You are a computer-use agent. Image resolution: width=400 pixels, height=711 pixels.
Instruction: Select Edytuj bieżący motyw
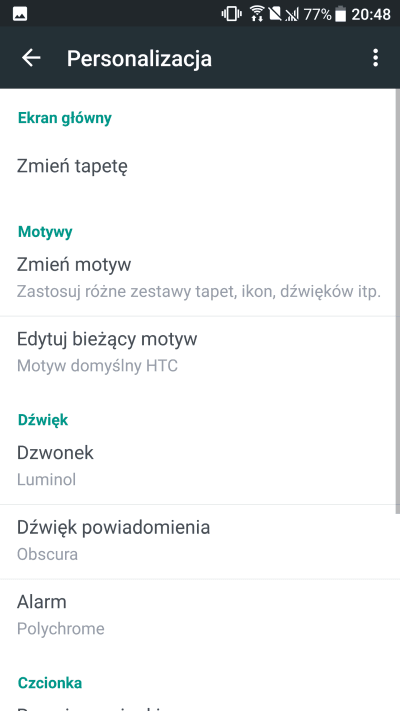pyautogui.click(x=198, y=352)
